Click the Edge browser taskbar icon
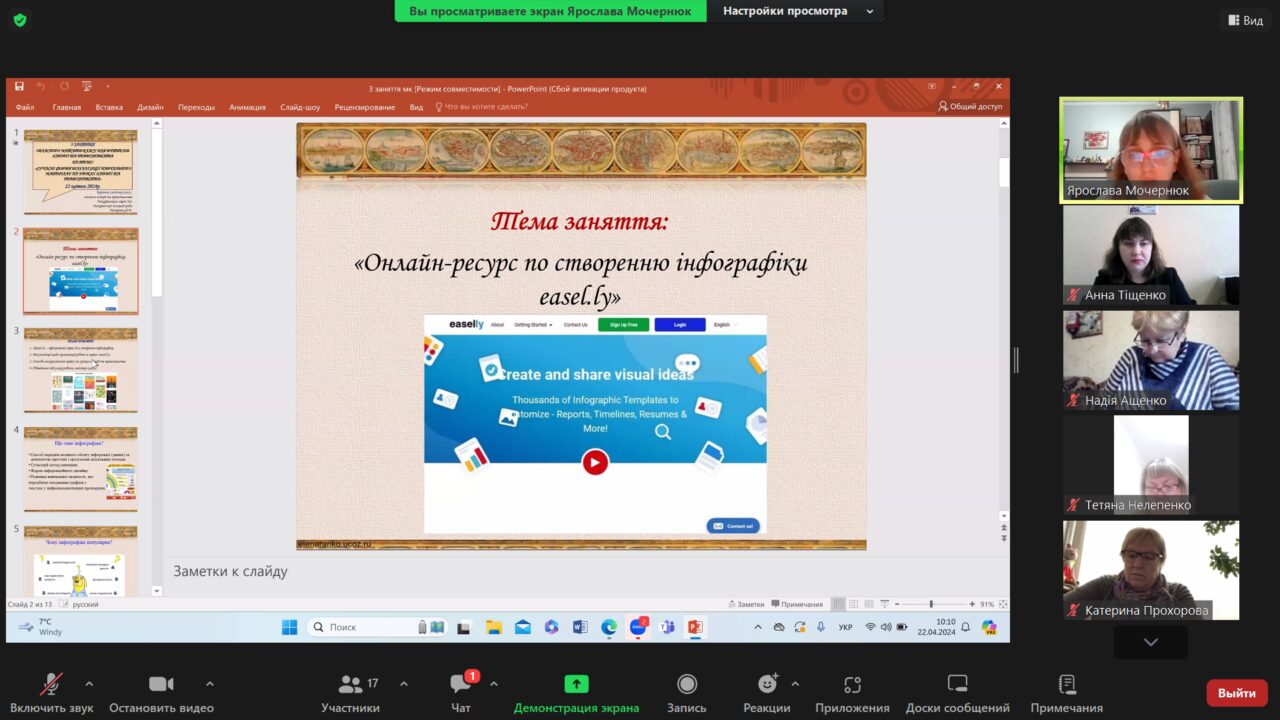Viewport: 1280px width, 720px height. coord(609,627)
